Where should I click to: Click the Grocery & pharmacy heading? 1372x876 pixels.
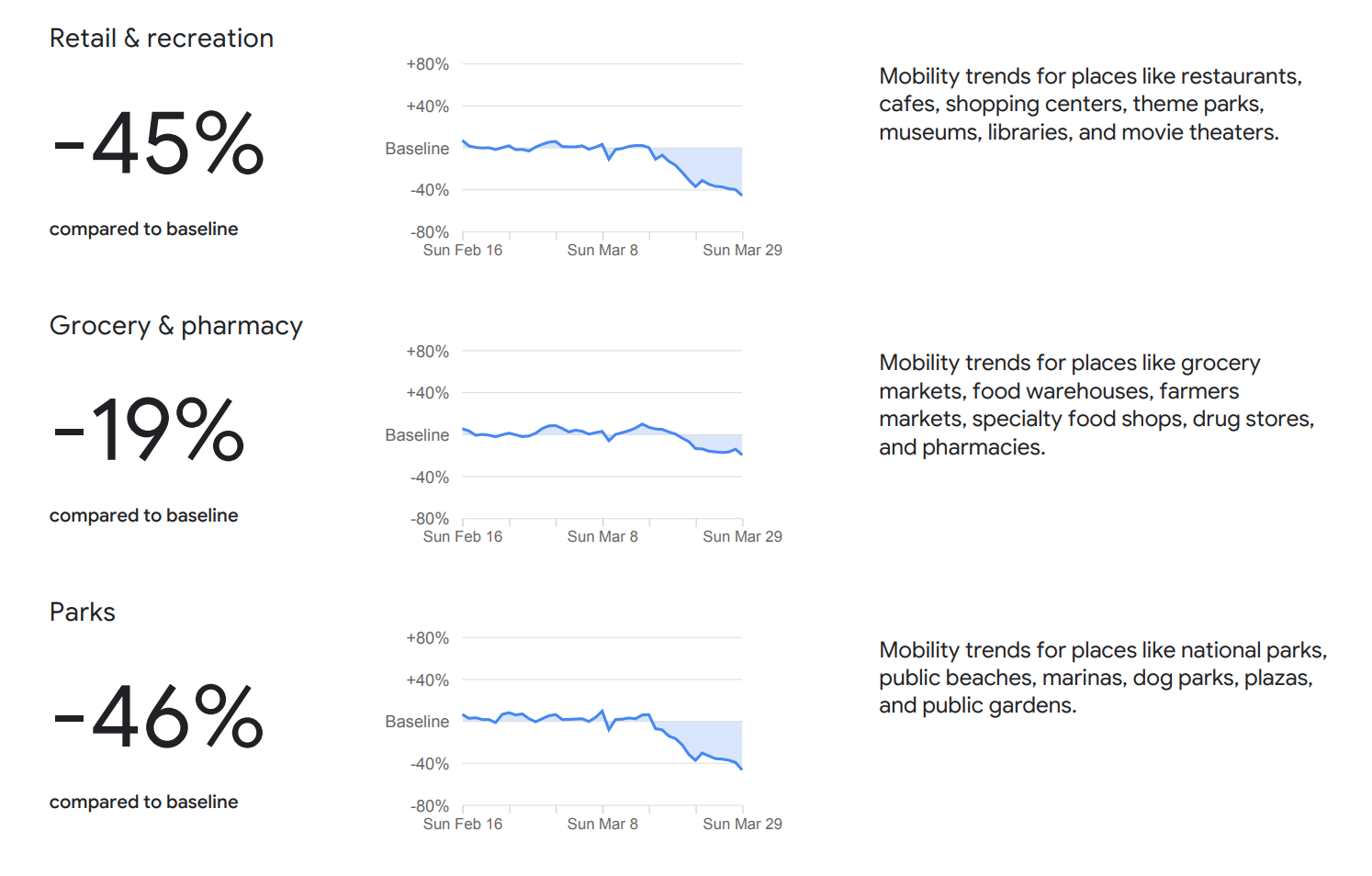click(x=175, y=326)
